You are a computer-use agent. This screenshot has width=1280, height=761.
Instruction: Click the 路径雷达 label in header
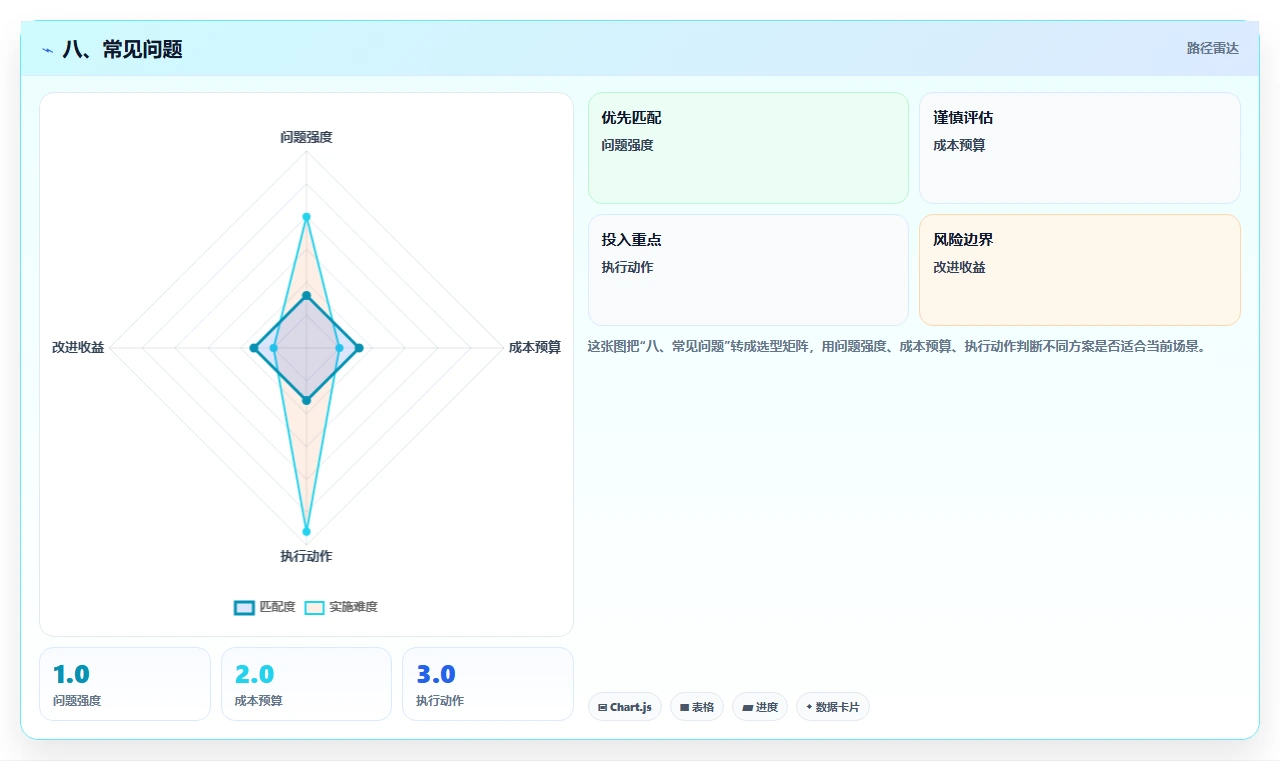click(1213, 48)
